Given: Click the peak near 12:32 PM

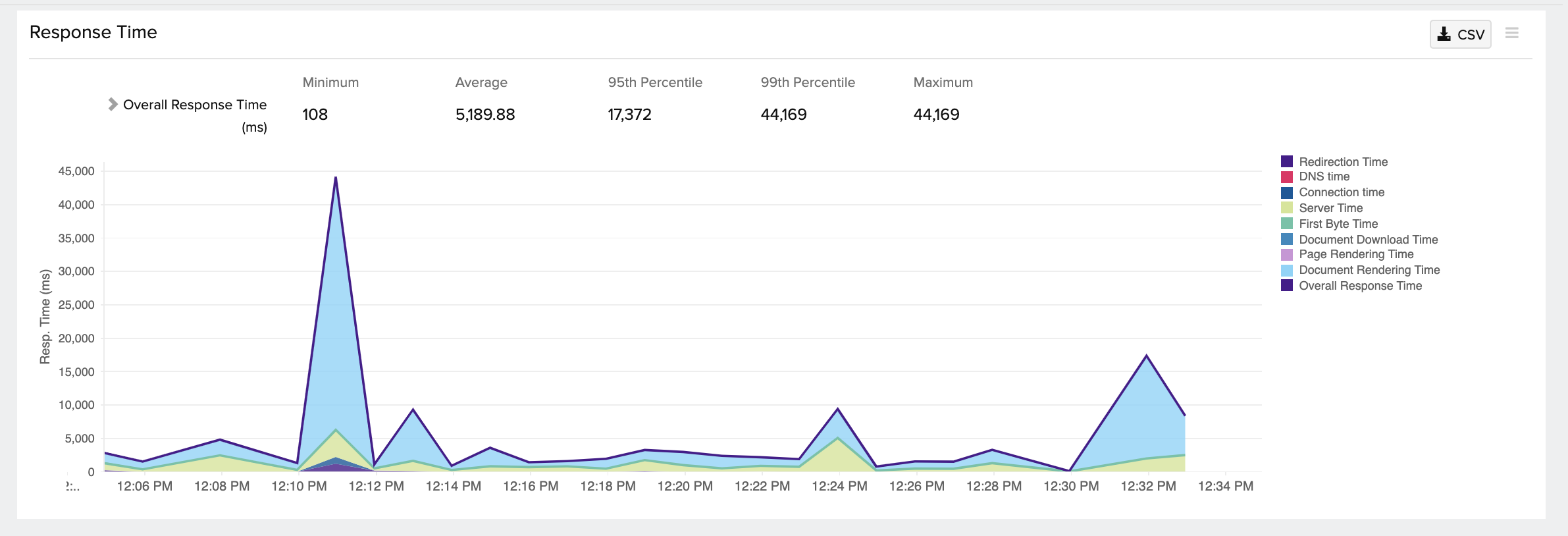Looking at the screenshot, I should [1147, 356].
